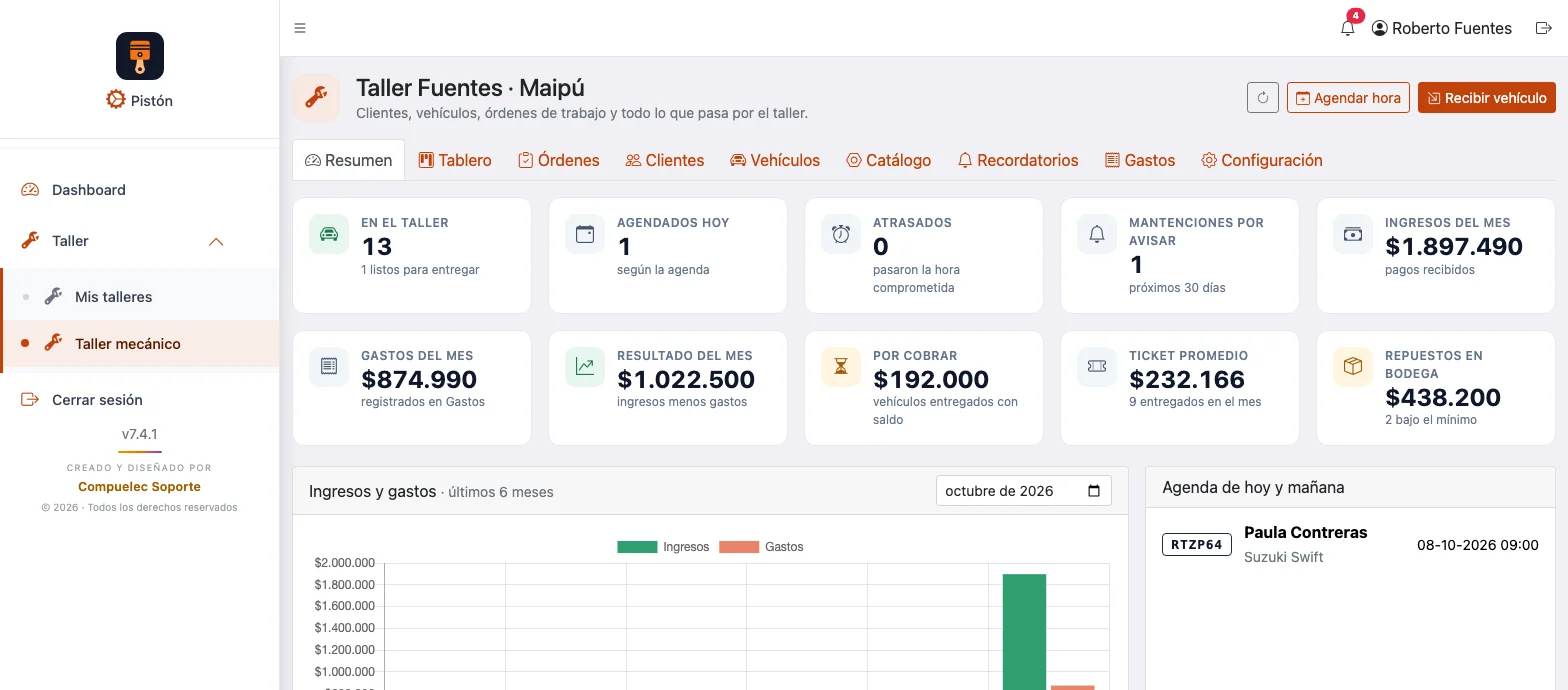Open the Vehículos tab

coord(775,160)
